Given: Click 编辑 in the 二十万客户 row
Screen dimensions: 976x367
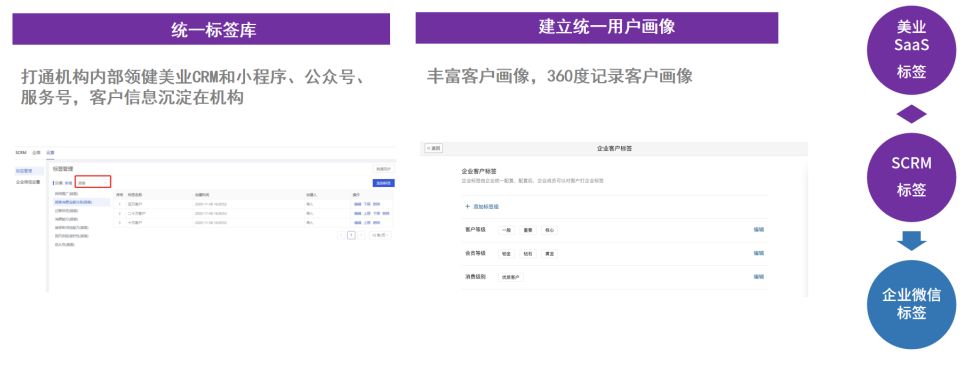Looking at the screenshot, I should point(357,213).
